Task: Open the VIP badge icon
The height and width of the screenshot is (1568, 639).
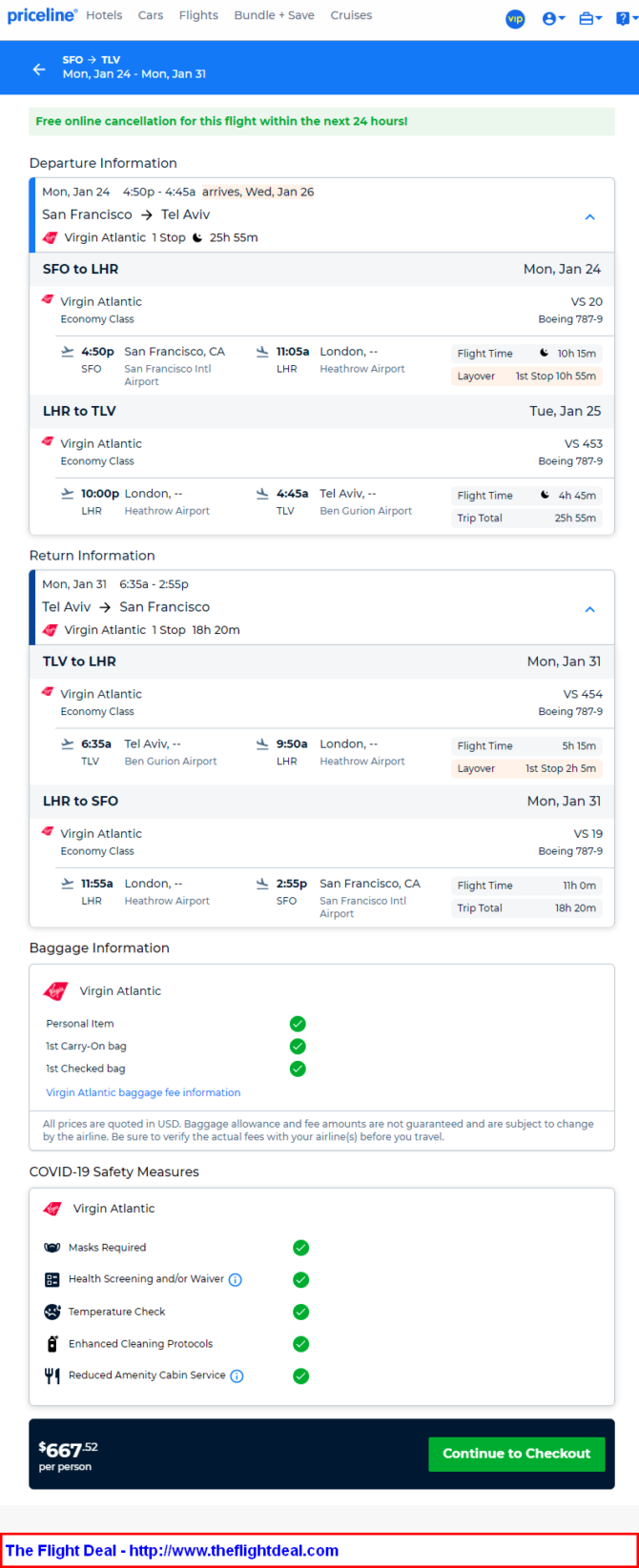Action: 516,19
